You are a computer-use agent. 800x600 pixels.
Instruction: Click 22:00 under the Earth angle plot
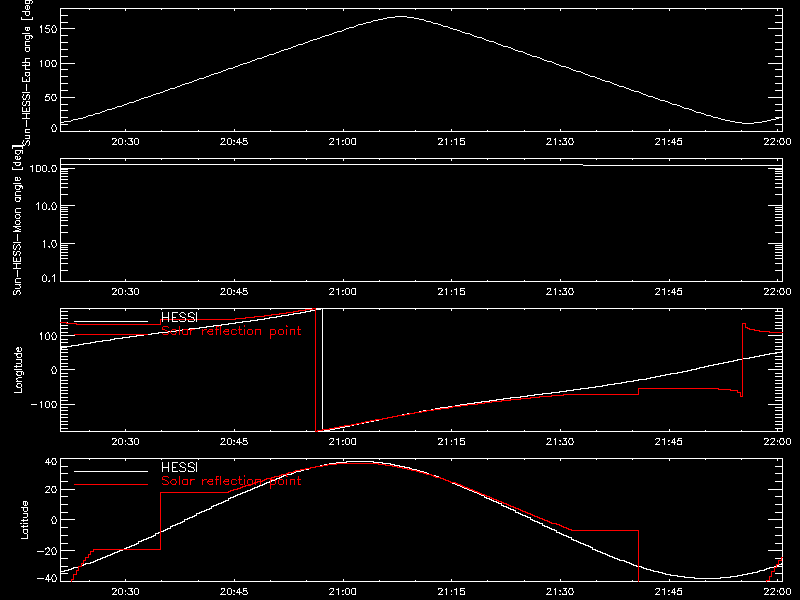778,141
